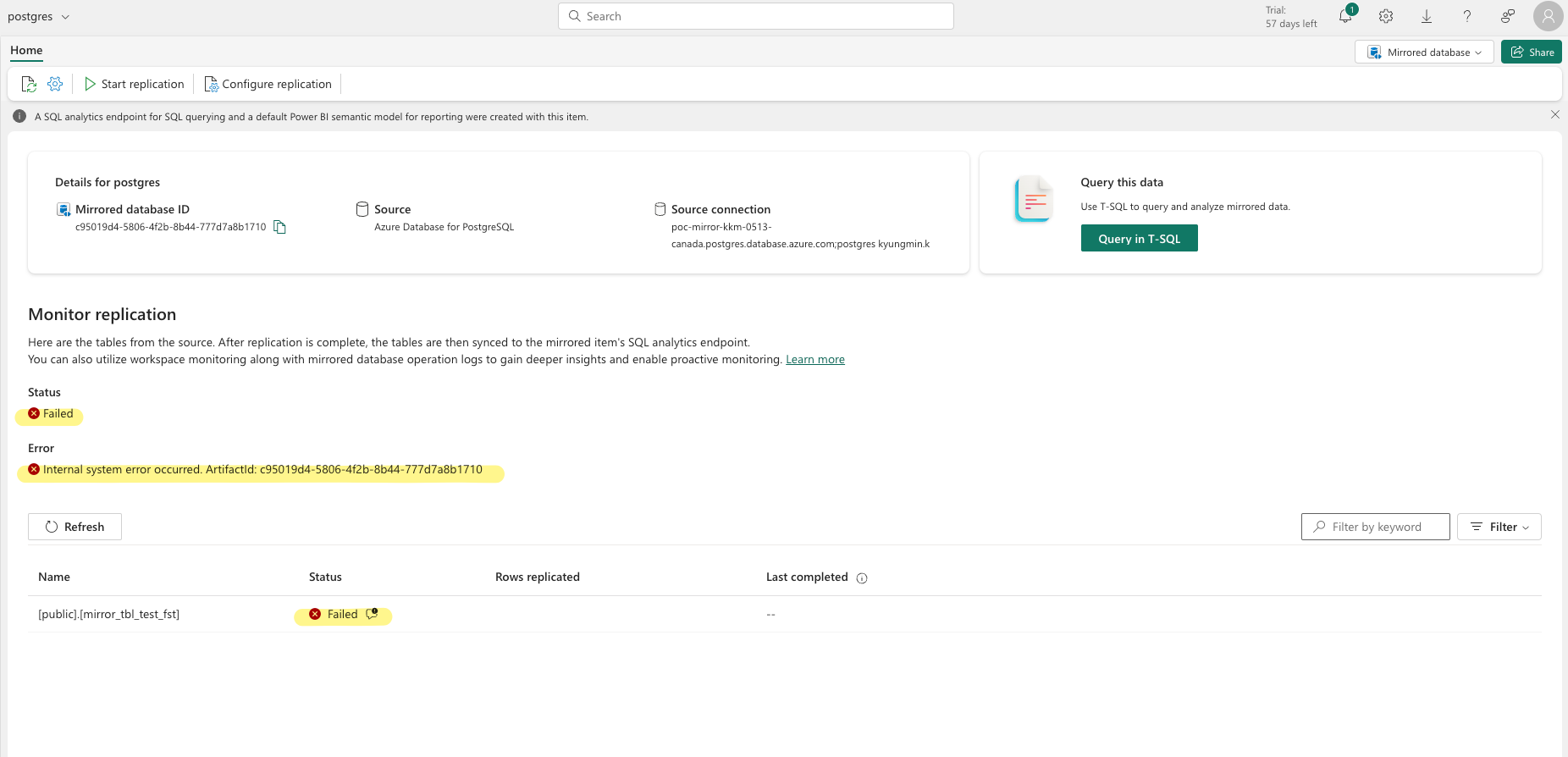The height and width of the screenshot is (757, 1568).
Task: Open the toolbar settings gear icon
Action: (55, 84)
